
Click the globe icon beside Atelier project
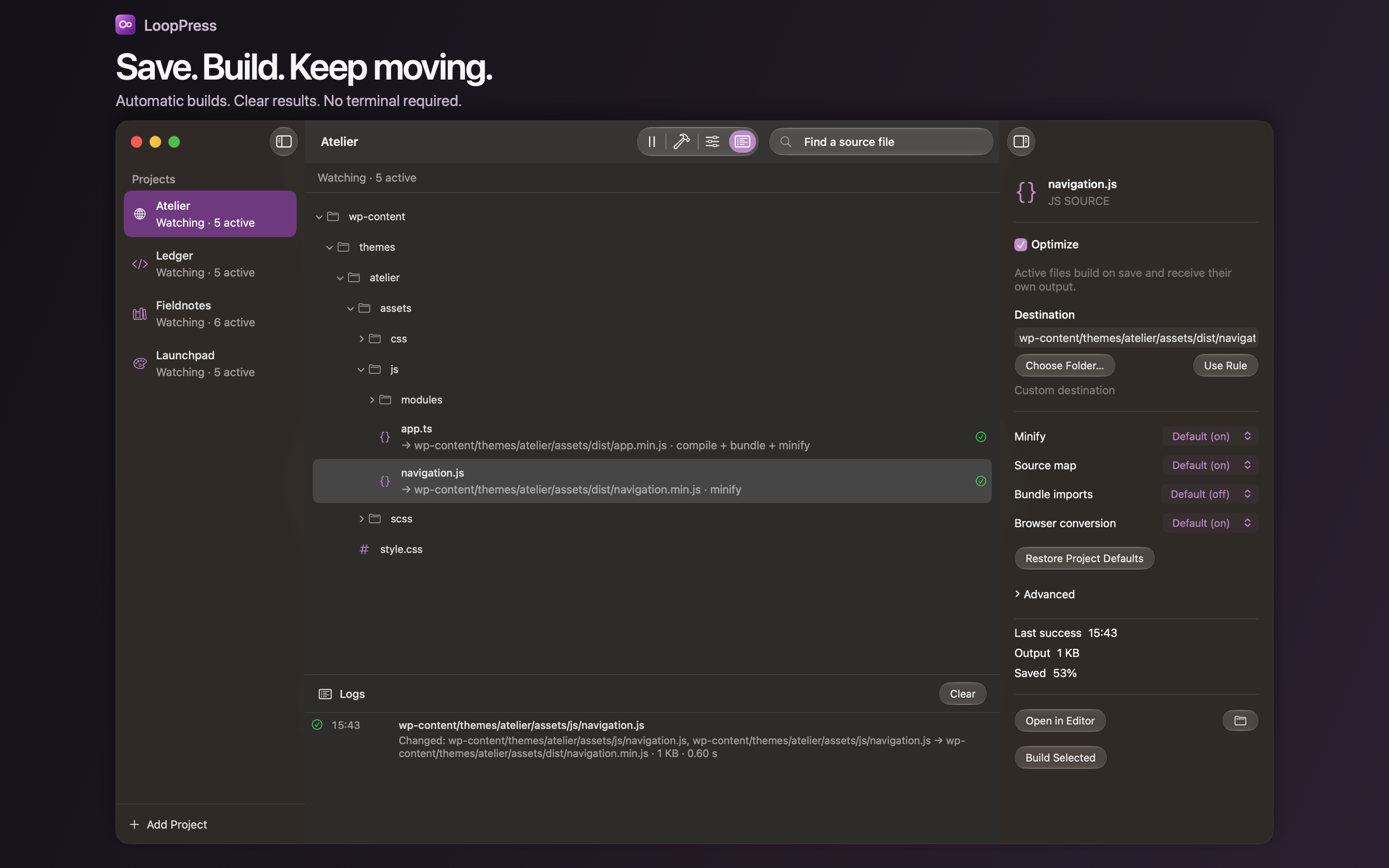point(140,214)
